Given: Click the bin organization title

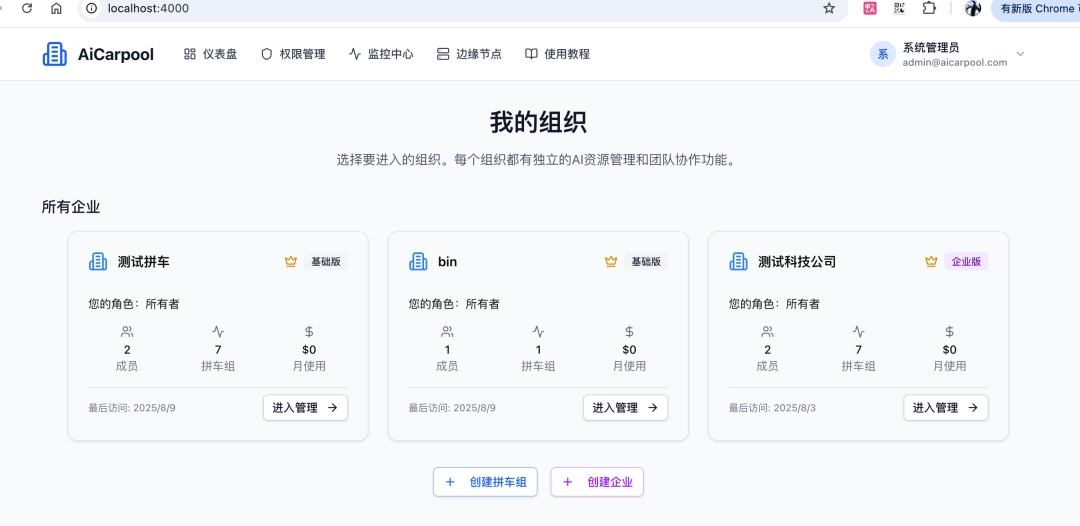Looking at the screenshot, I should pyautogui.click(x=448, y=262).
